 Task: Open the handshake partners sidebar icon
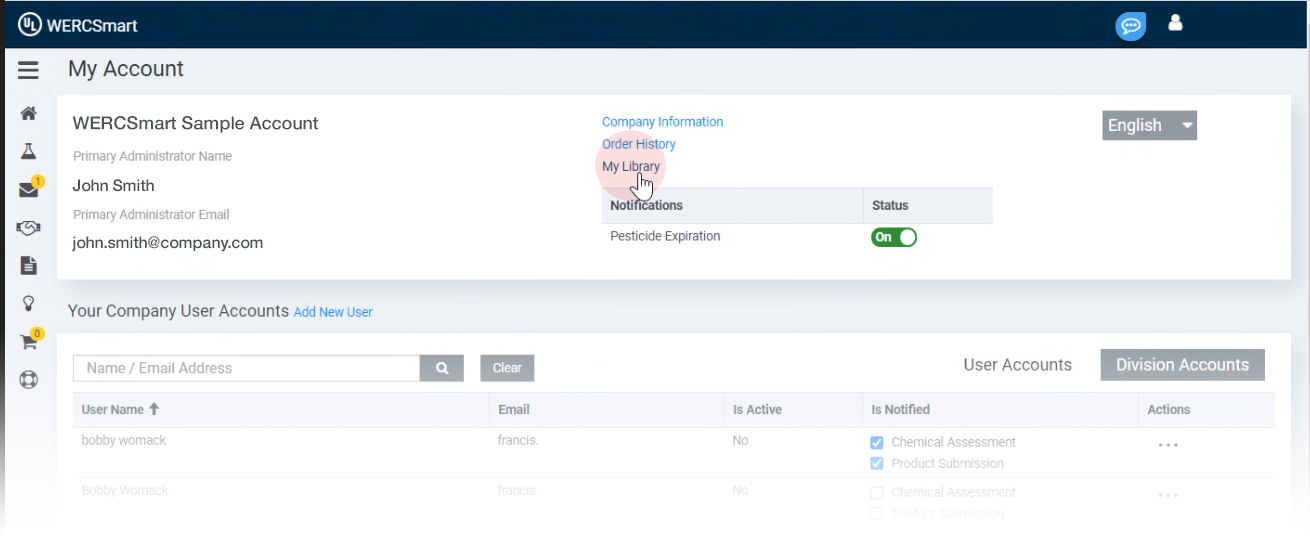coord(28,228)
